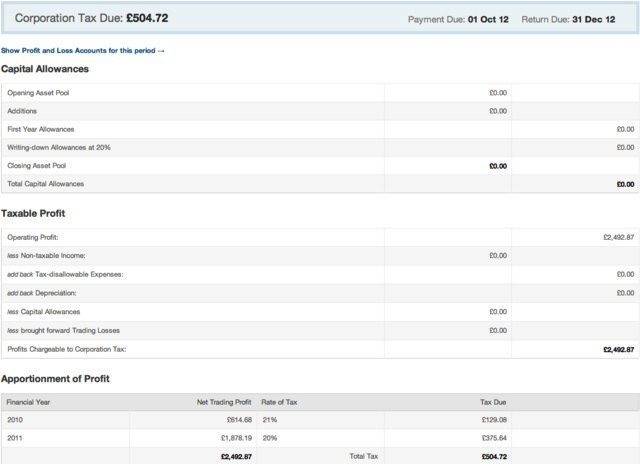Screen dimensions: 640x464
Task: Click the First Year Allowances row label
Action: pos(40,129)
